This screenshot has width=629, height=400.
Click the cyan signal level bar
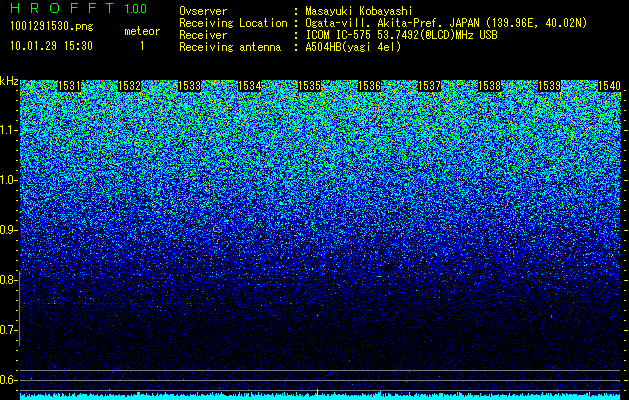pyautogui.click(x=320, y=397)
